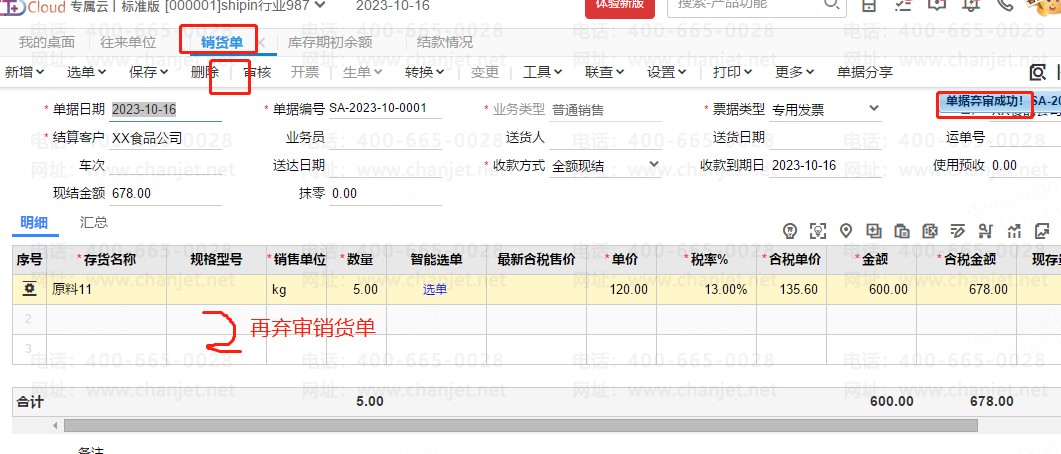Click the 税率 cell 13.00%
The width and height of the screenshot is (1061, 454).
click(706, 290)
